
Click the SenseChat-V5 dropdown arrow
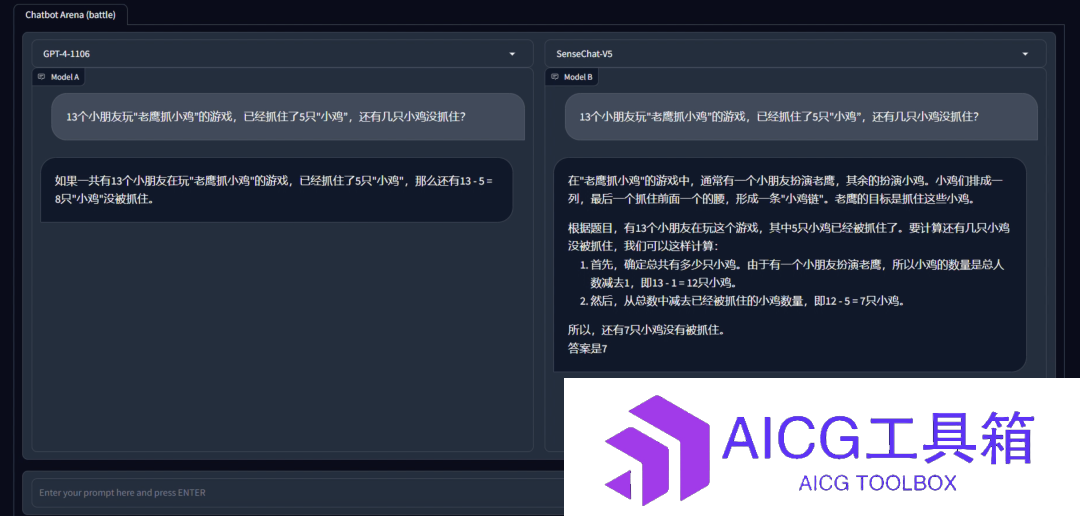pyautogui.click(x=1025, y=54)
